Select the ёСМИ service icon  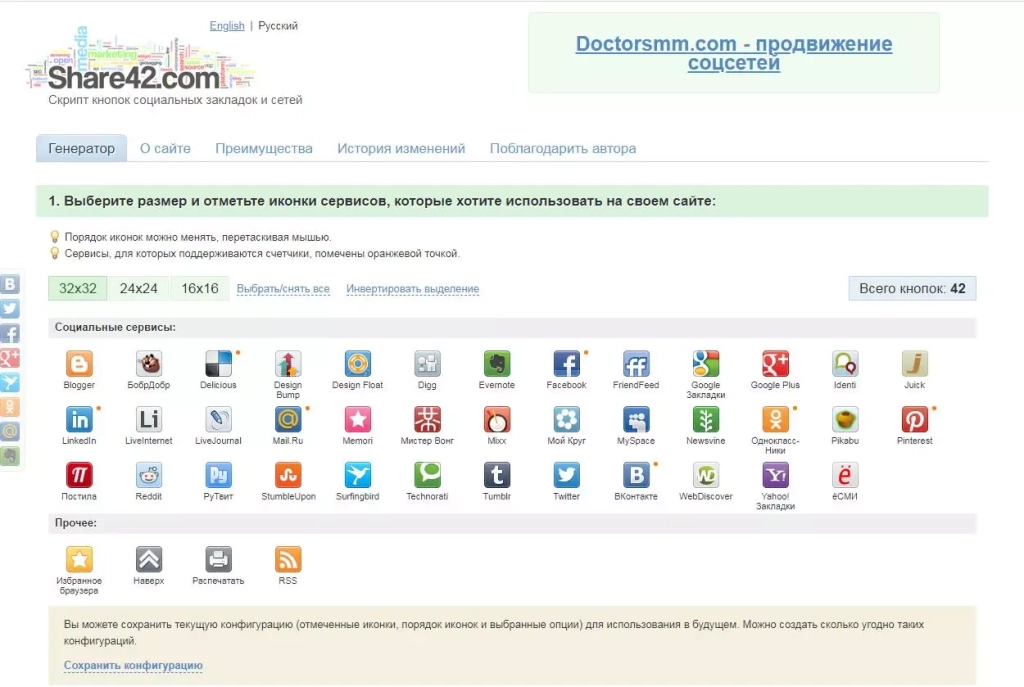pos(845,475)
